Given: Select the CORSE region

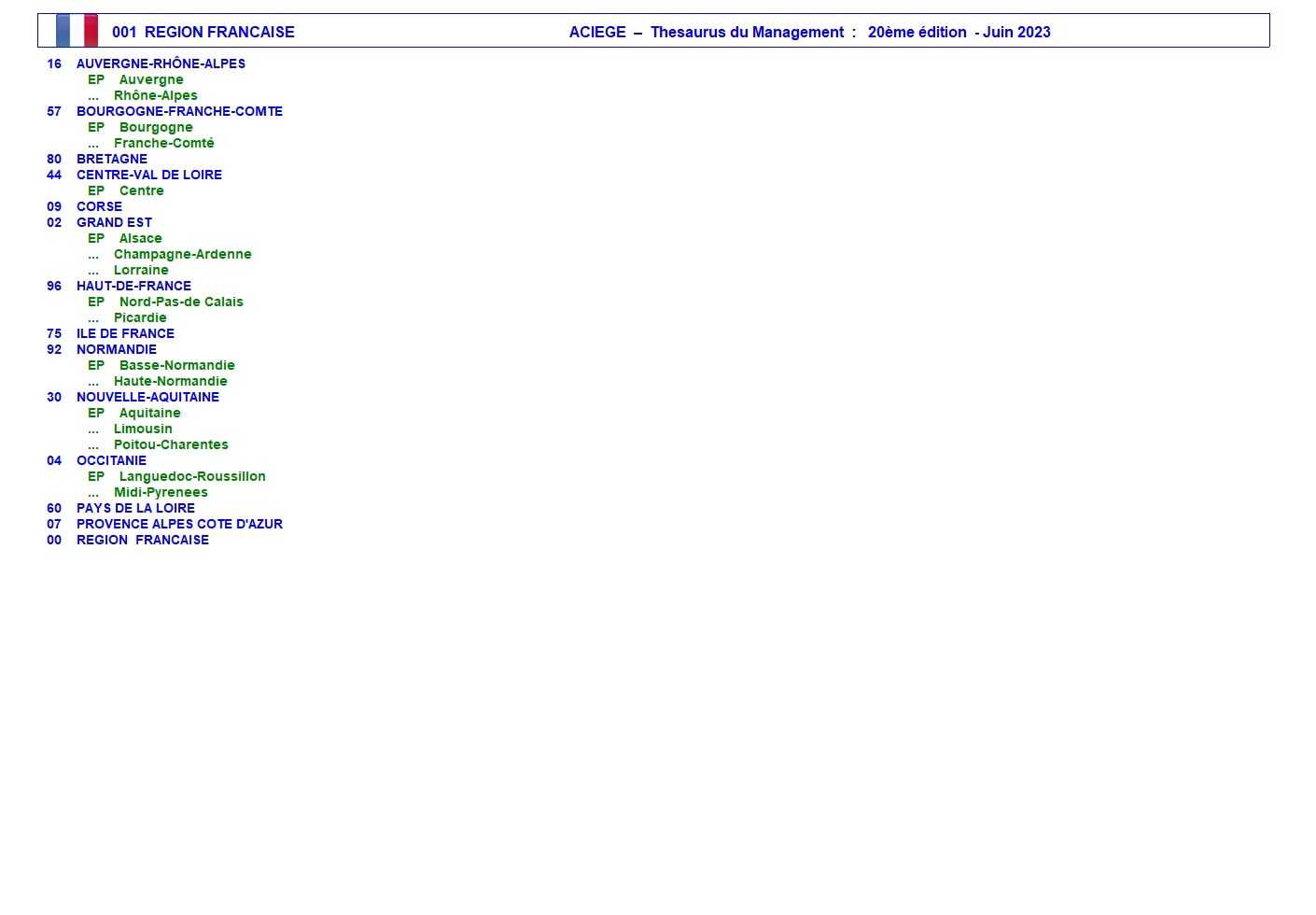Looking at the screenshot, I should pyautogui.click(x=99, y=206).
